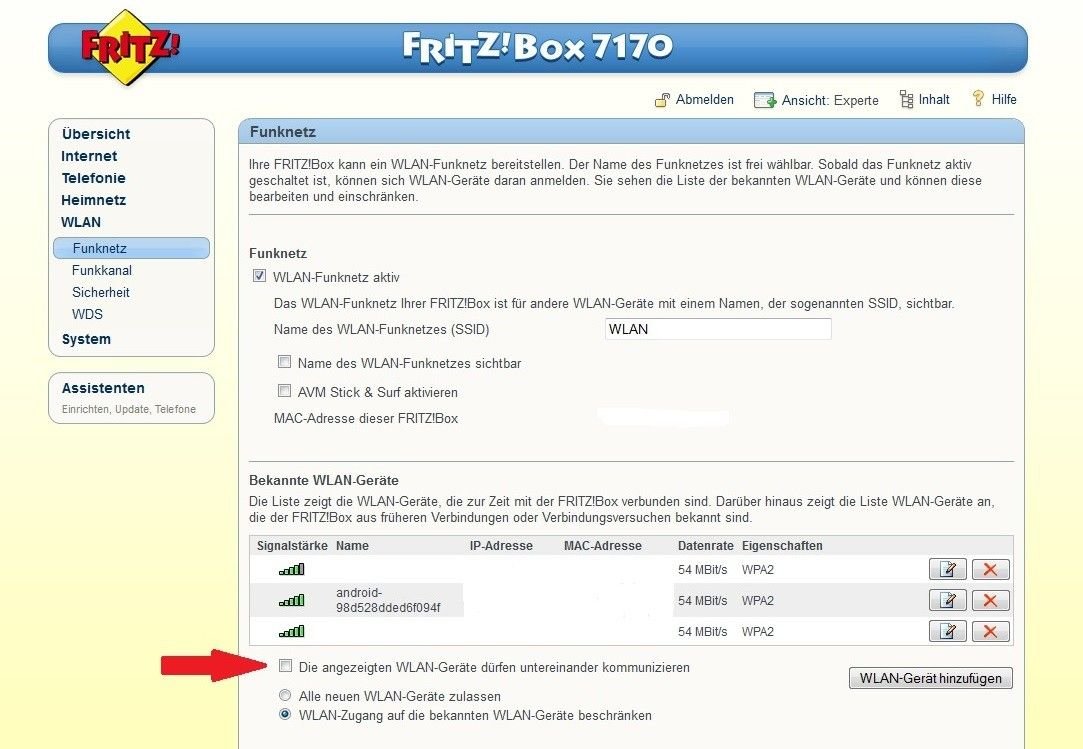Select WDS submenu item
The width and height of the screenshot is (1083, 749).
(x=87, y=314)
